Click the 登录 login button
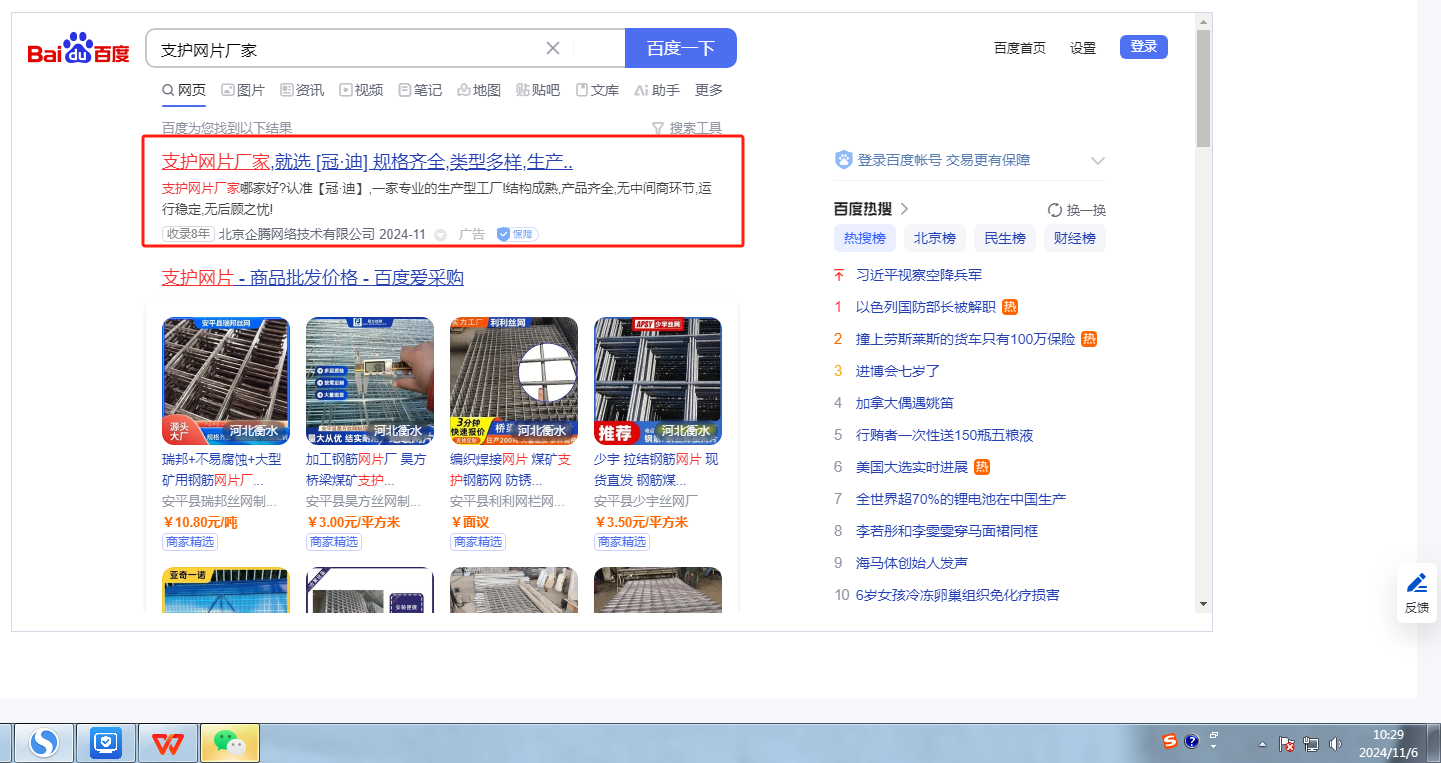This screenshot has width=1441, height=763. [1144, 46]
